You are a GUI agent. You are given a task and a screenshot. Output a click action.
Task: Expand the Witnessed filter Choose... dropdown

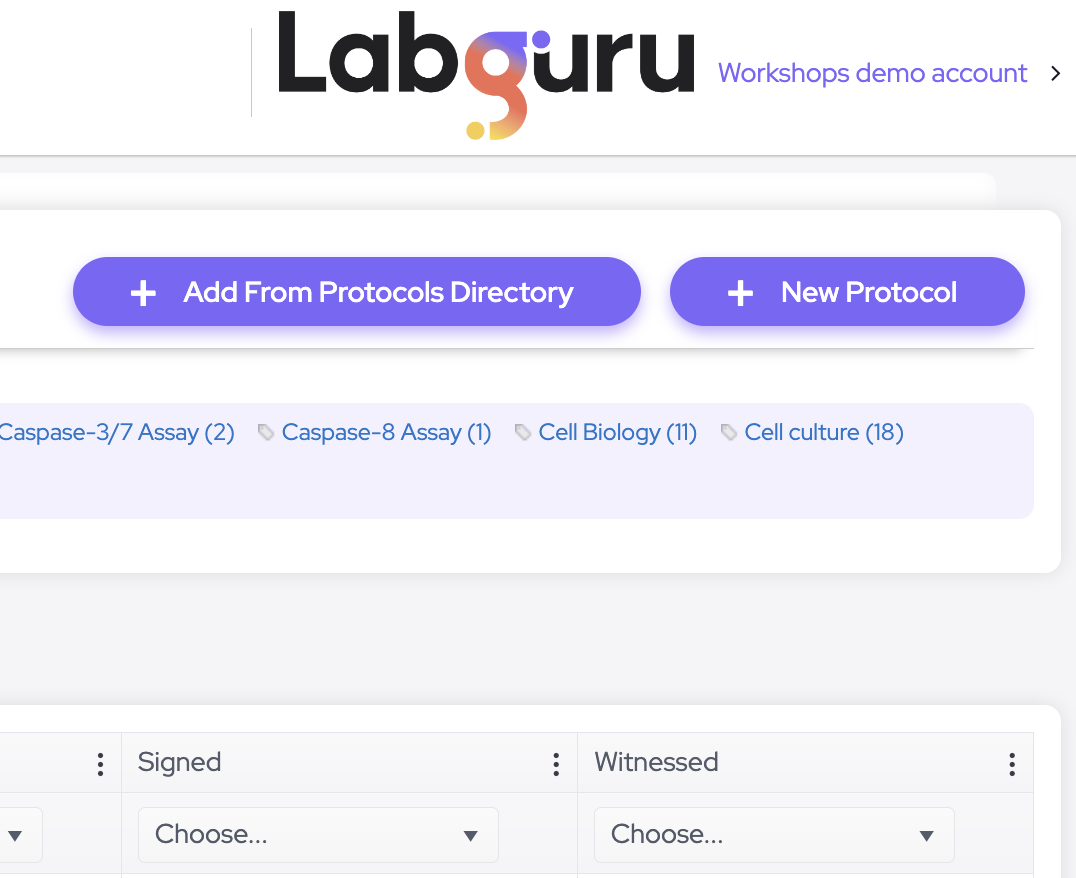coord(774,834)
